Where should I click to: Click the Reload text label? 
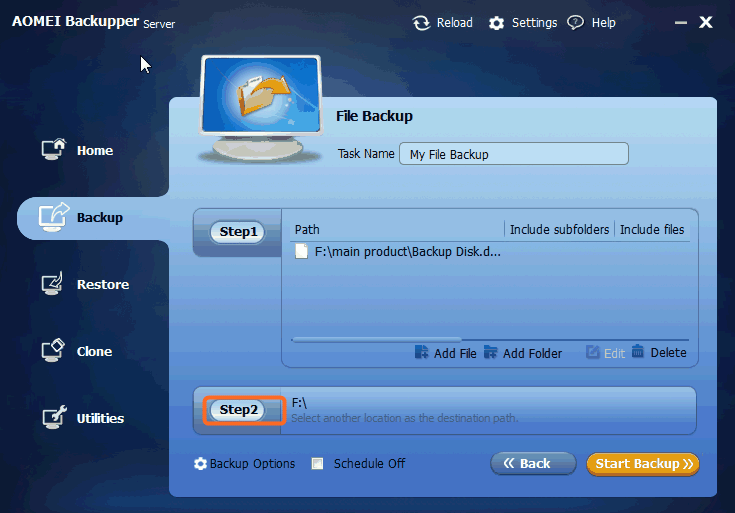(x=455, y=23)
